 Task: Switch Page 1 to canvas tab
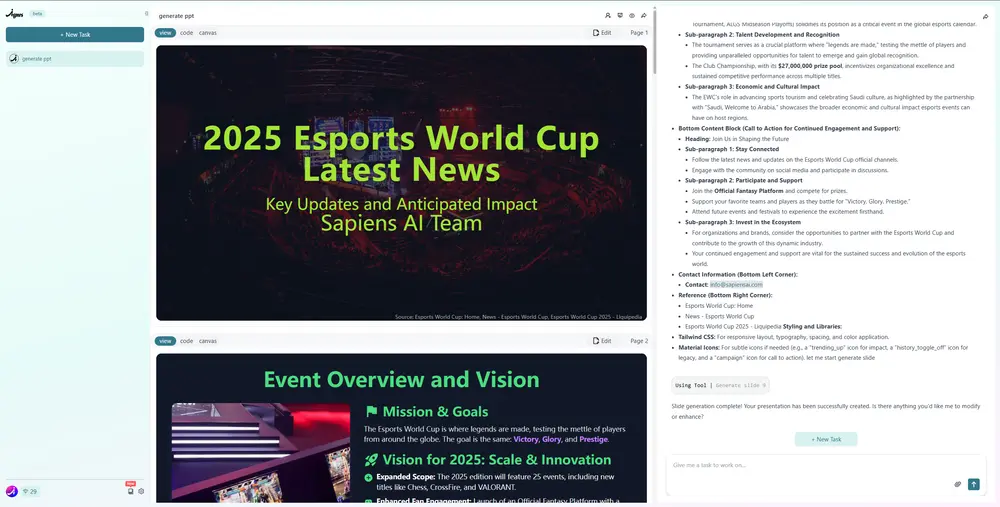(208, 33)
